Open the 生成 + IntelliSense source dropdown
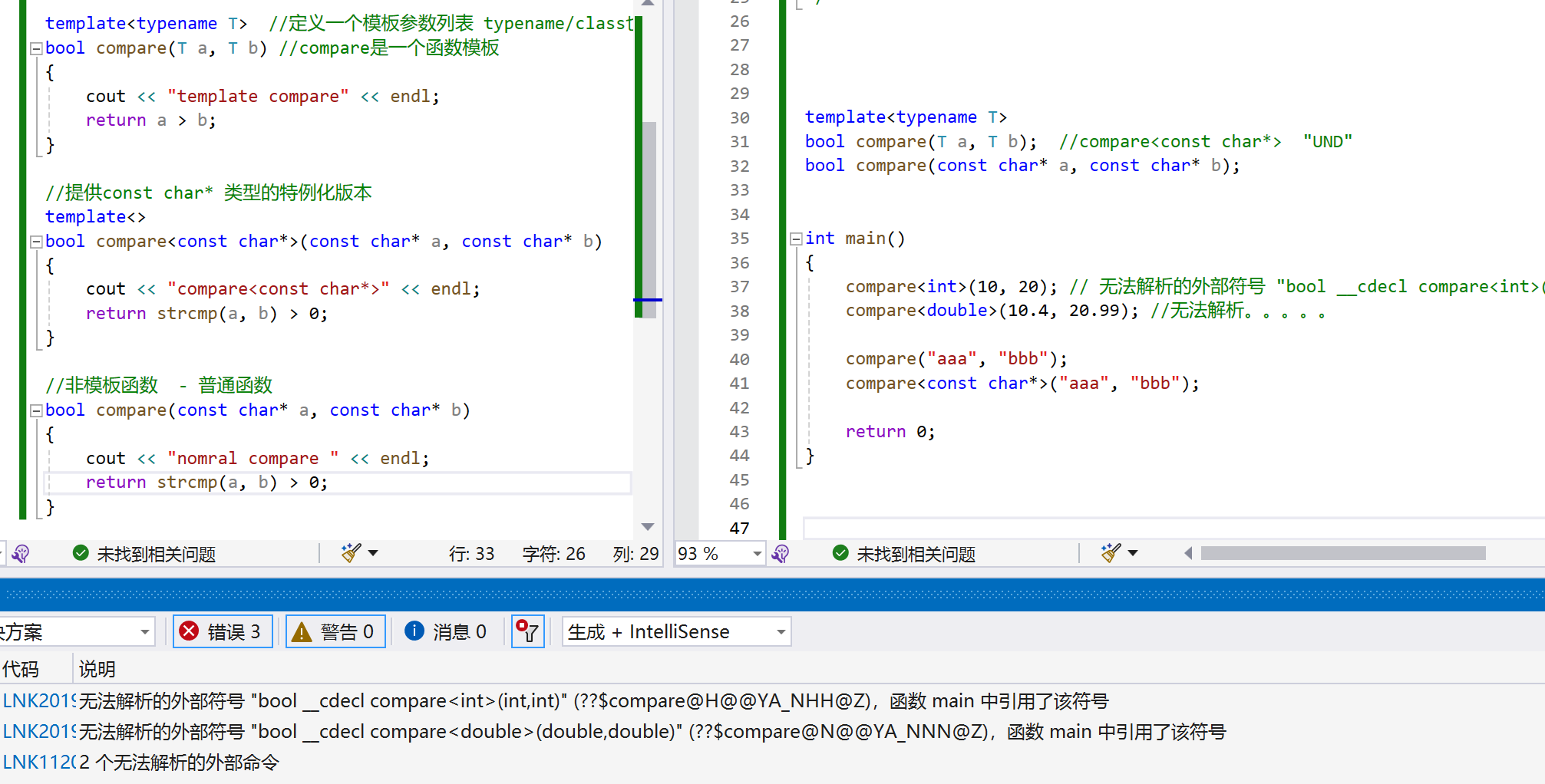The image size is (1545, 784). 677,632
